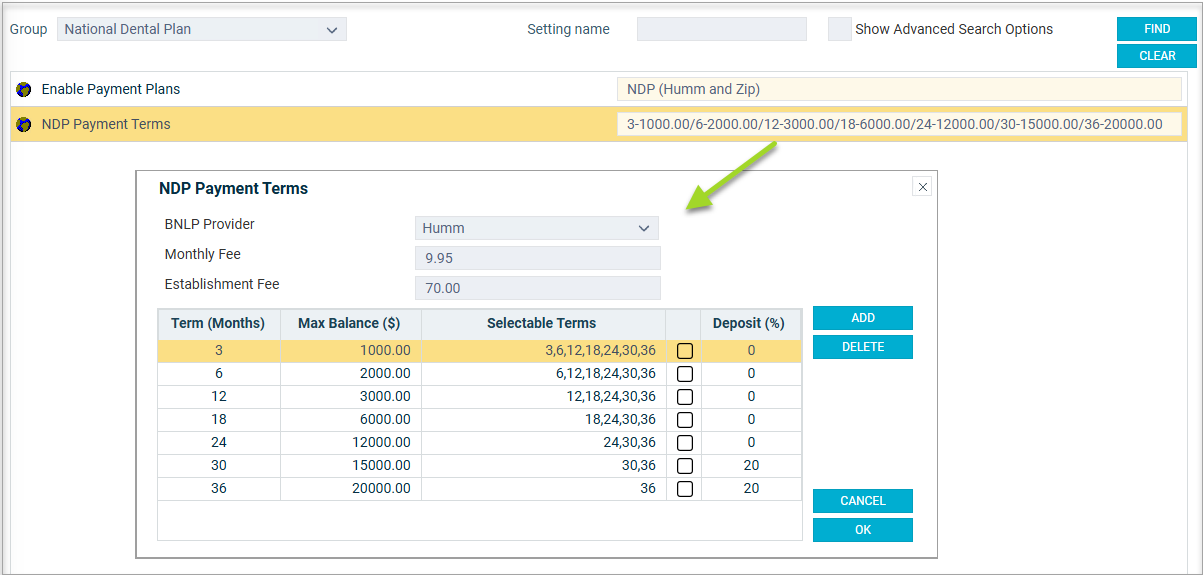Close the NDP Payment Terms dialog
This screenshot has width=1203, height=575.
923,186
